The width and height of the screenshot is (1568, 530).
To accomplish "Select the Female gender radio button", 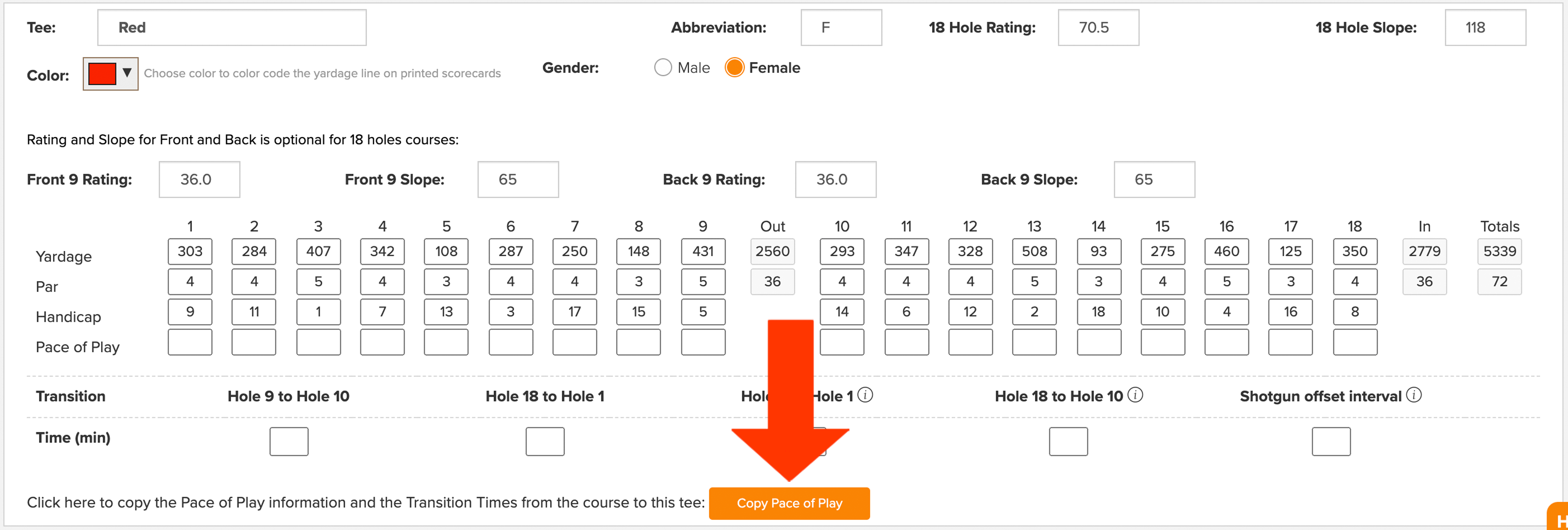I will [735, 68].
